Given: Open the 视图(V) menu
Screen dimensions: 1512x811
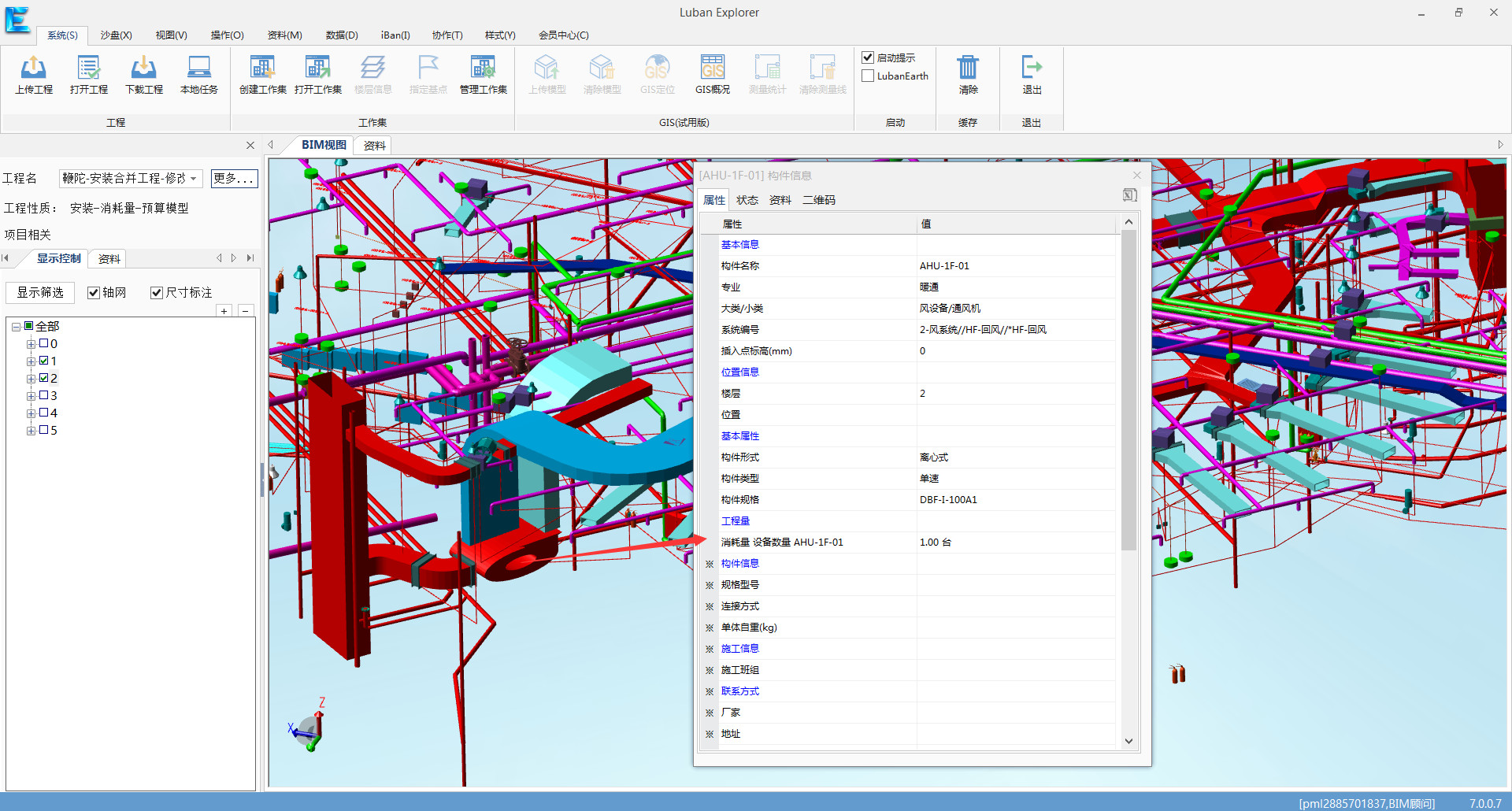Looking at the screenshot, I should 171,35.
